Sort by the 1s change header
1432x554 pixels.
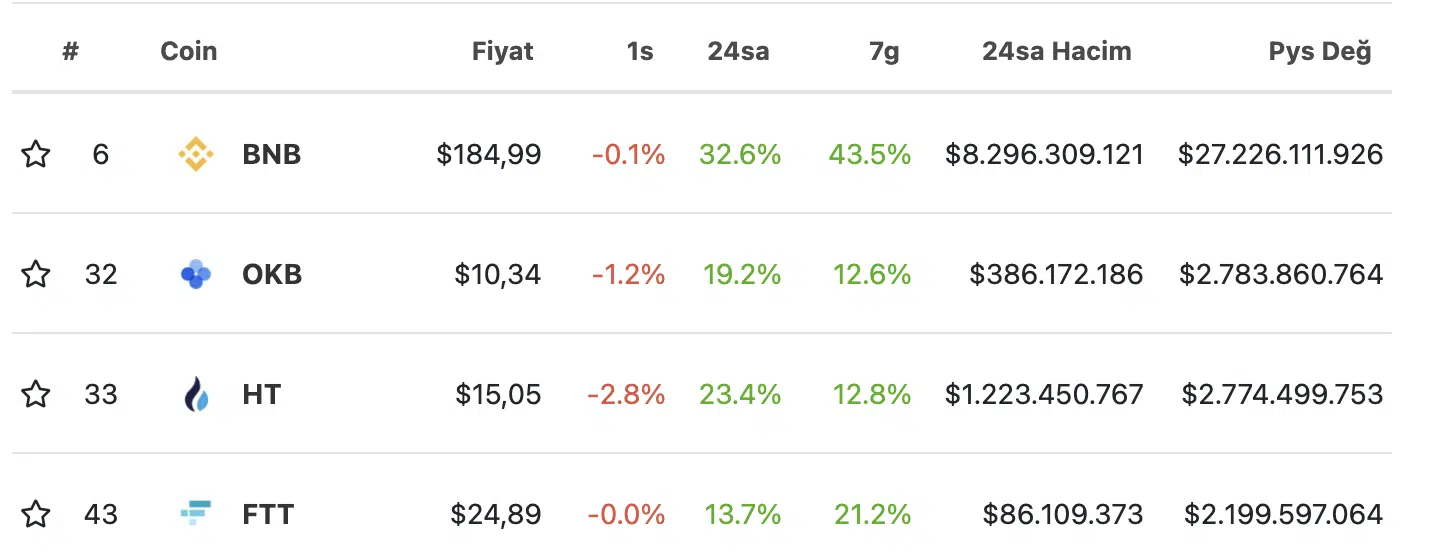pyautogui.click(x=640, y=51)
